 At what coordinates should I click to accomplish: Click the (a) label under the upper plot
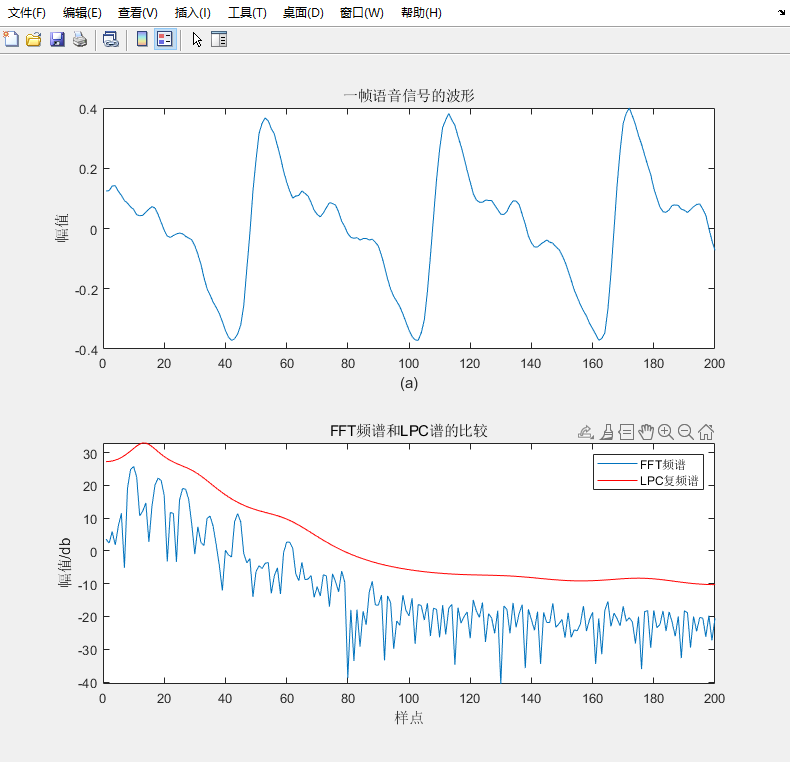[x=409, y=384]
